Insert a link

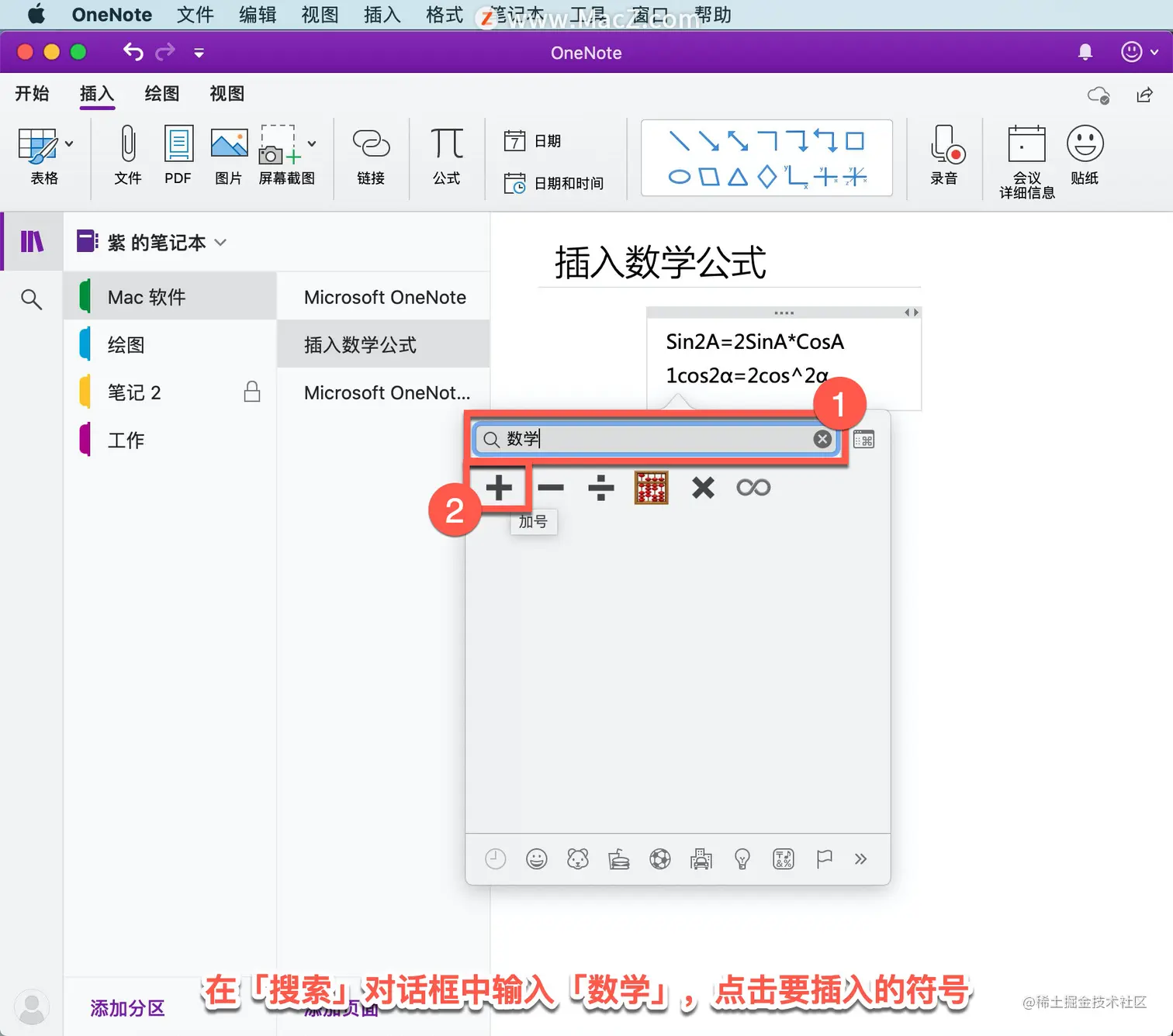[x=371, y=156]
